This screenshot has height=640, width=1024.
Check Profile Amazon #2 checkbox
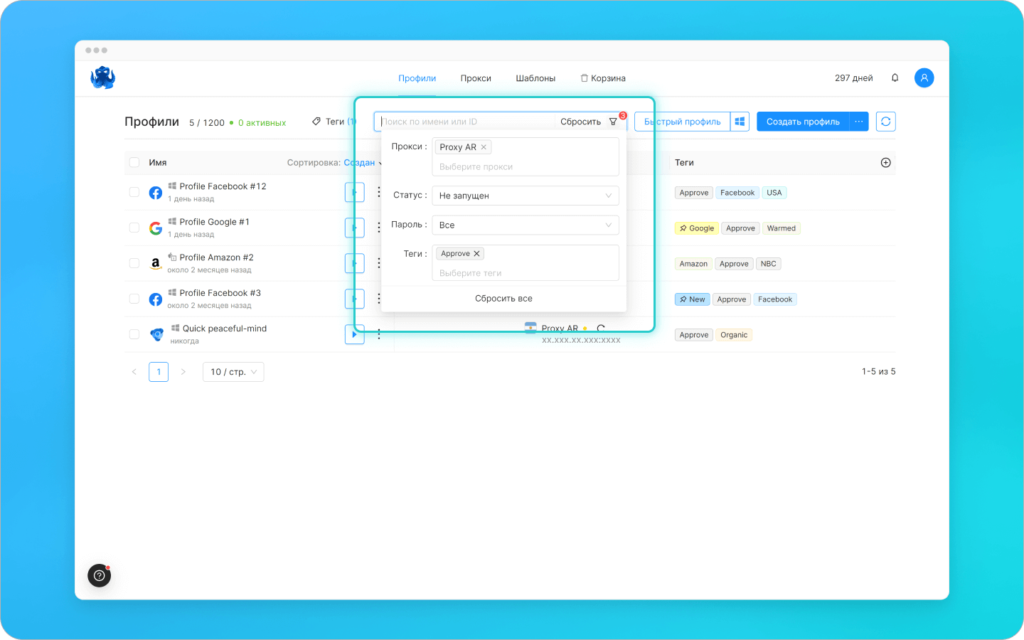[x=134, y=263]
